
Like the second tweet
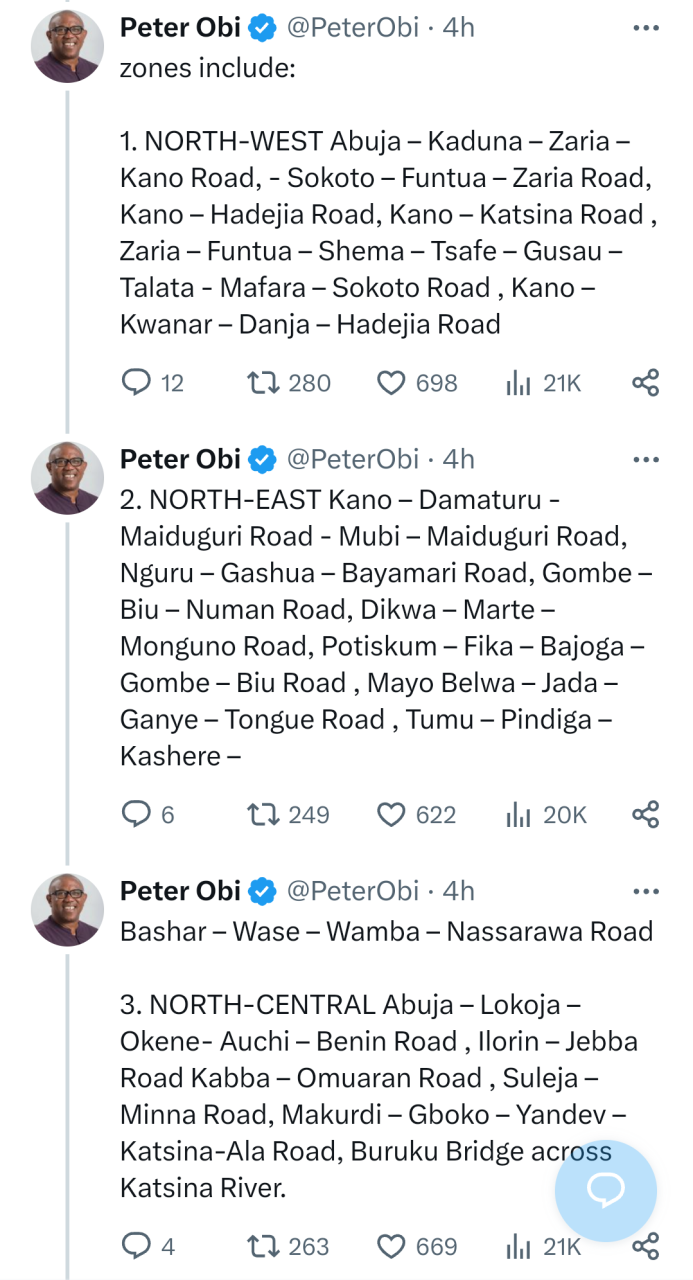click(x=391, y=814)
